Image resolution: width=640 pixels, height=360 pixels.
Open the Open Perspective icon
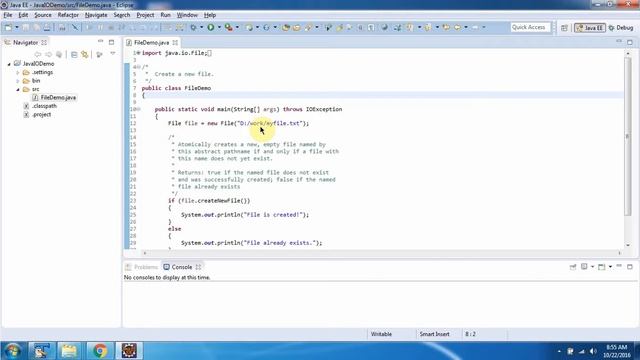pyautogui.click(x=564, y=28)
